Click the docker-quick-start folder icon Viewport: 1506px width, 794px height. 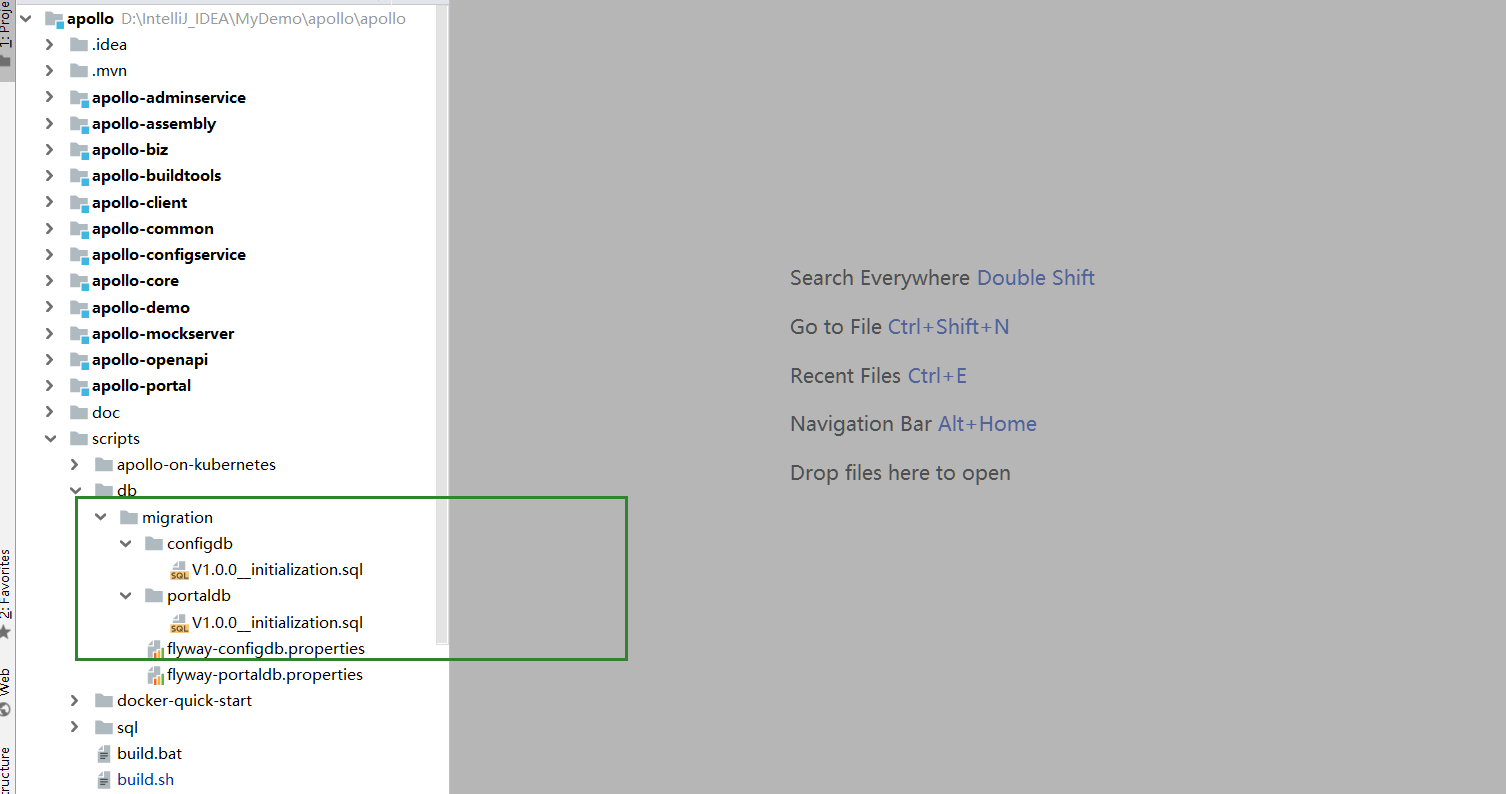(104, 701)
